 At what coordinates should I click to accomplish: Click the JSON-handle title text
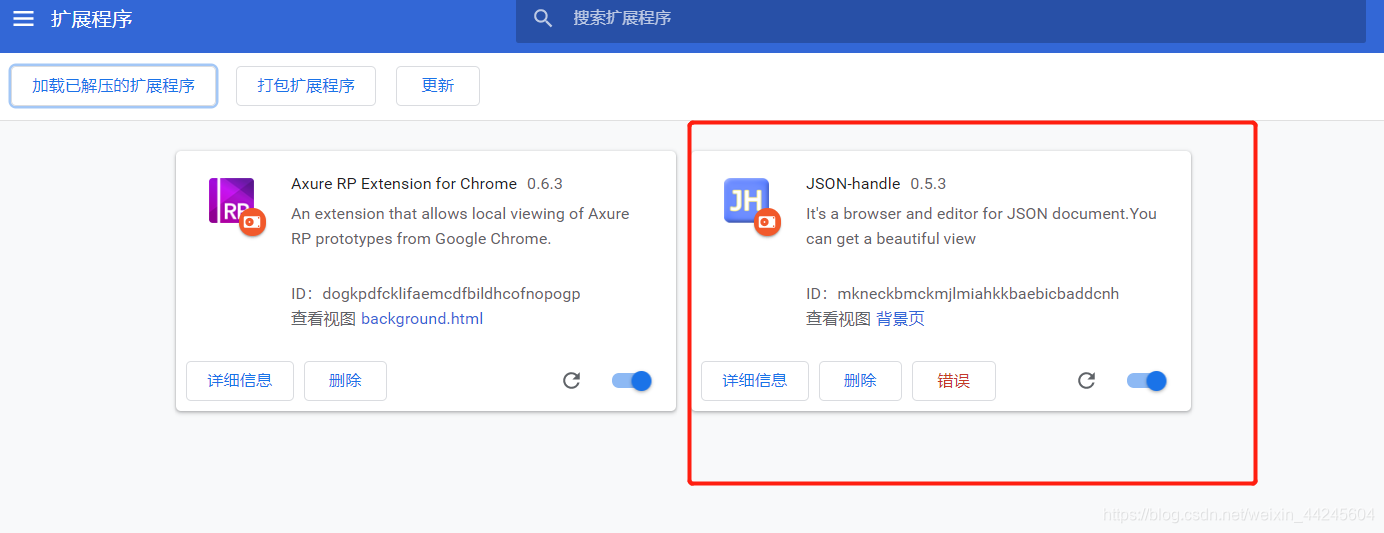coord(853,184)
